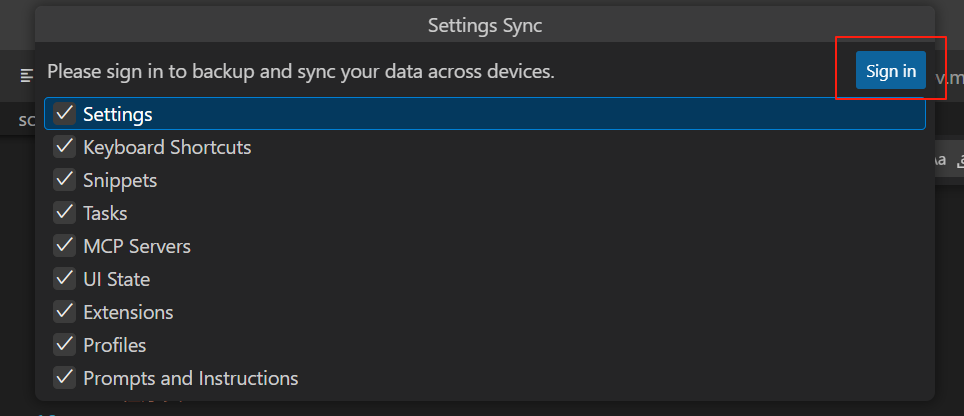Image resolution: width=964 pixels, height=416 pixels.
Task: Highlight the 'Extensions' label text
Action: 128,312
